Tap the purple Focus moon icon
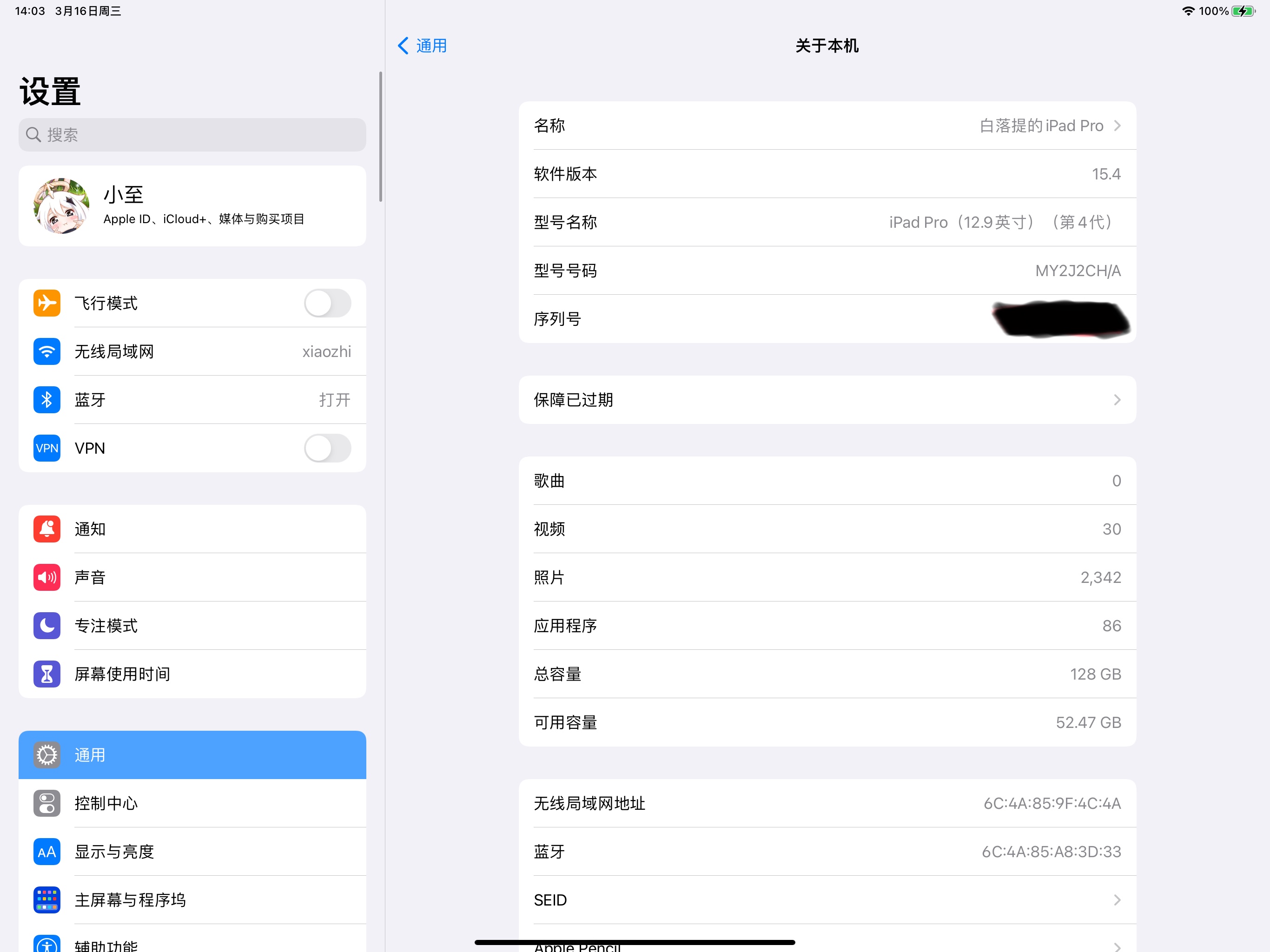Viewport: 1270px width, 952px height. coord(46,625)
